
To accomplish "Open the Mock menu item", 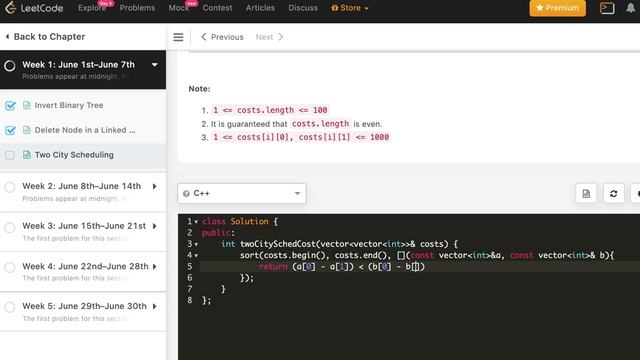I will point(178,8).
